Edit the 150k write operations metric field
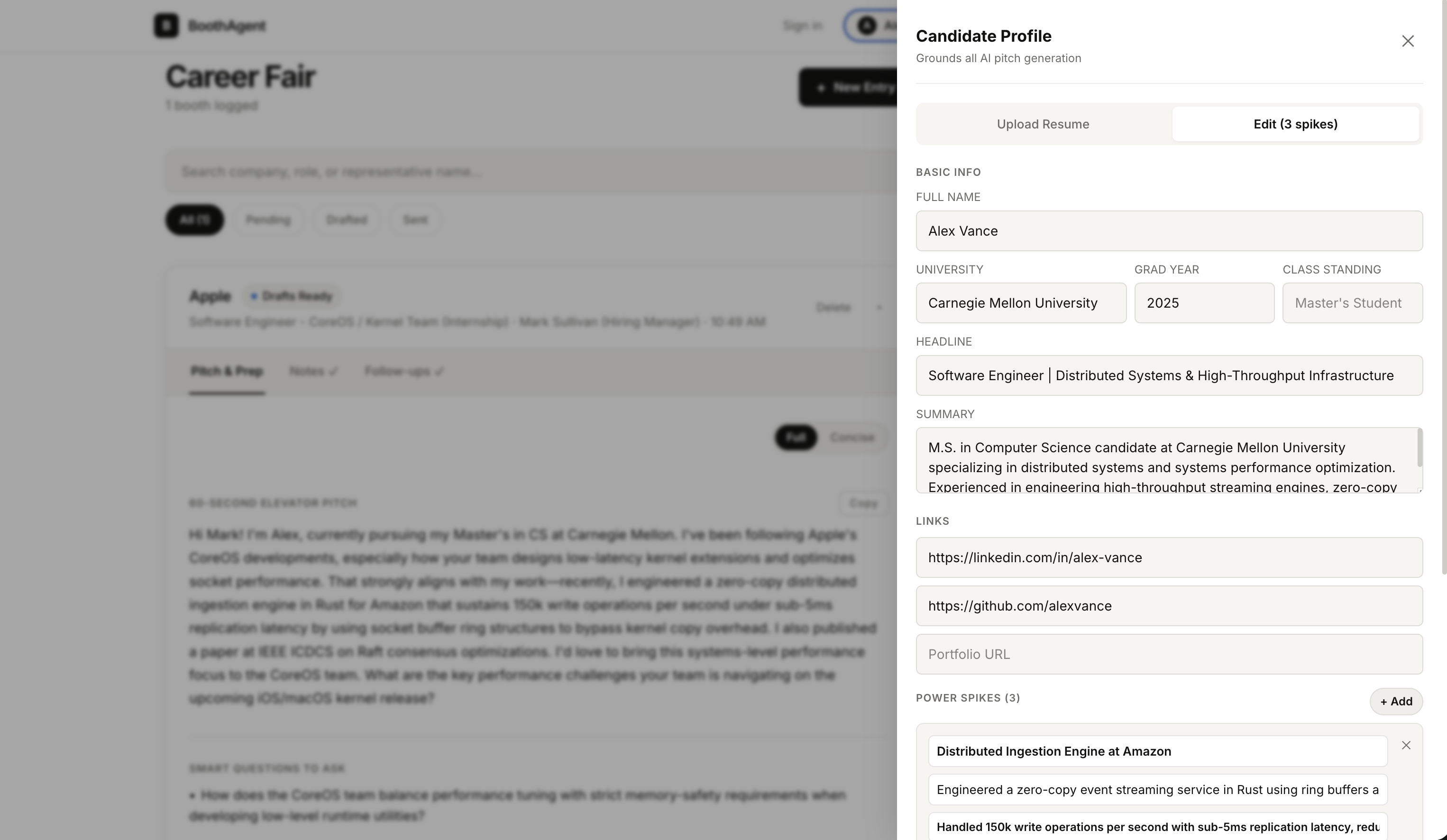 click(x=1158, y=827)
